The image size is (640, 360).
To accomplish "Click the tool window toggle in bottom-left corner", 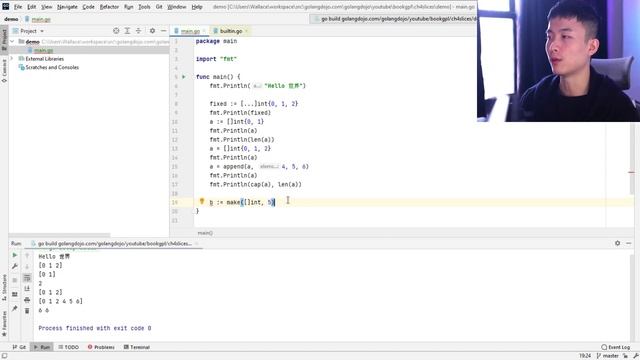I will pyautogui.click(x=4, y=356).
